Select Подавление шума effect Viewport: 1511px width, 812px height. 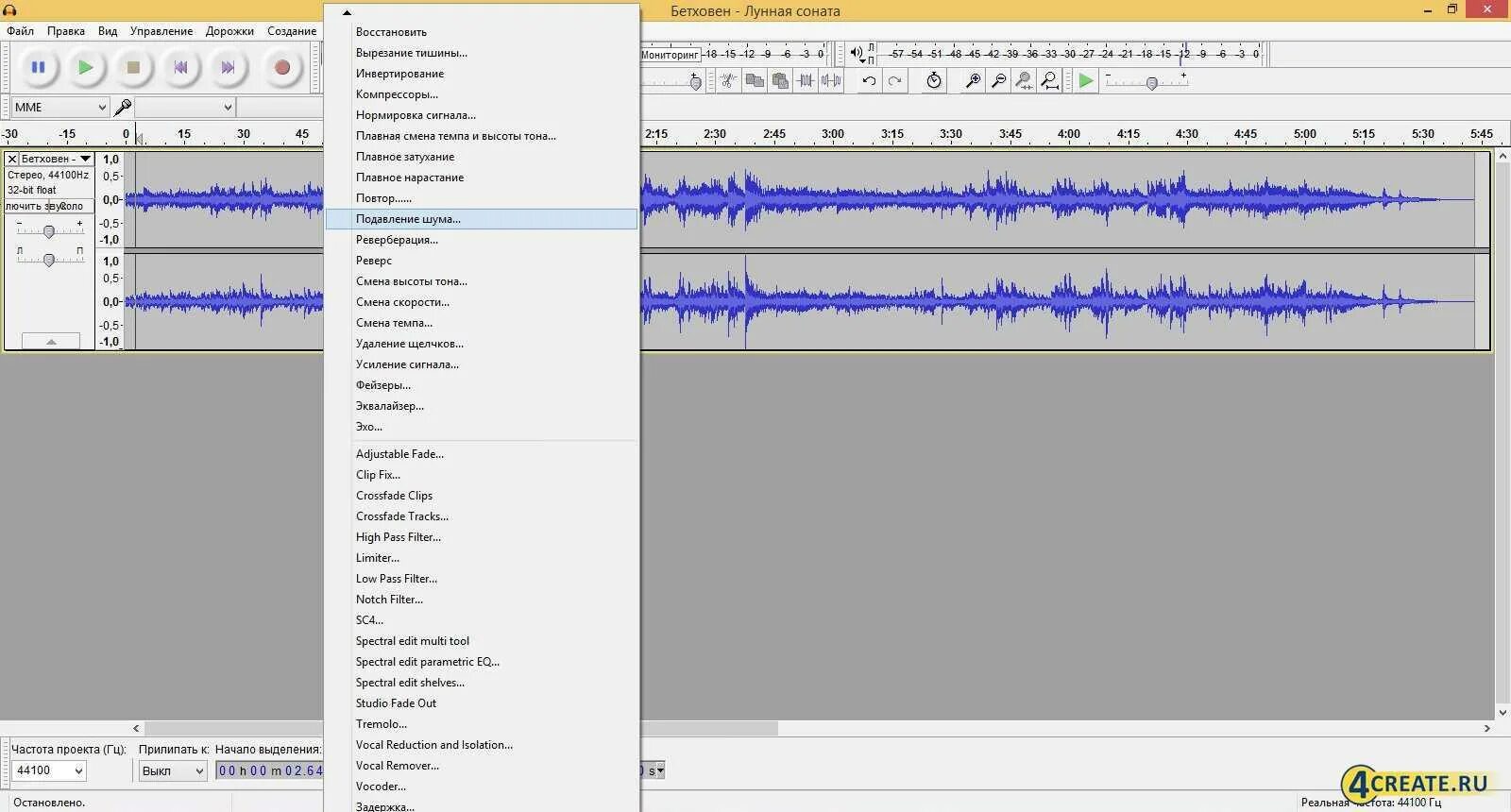[x=482, y=219]
